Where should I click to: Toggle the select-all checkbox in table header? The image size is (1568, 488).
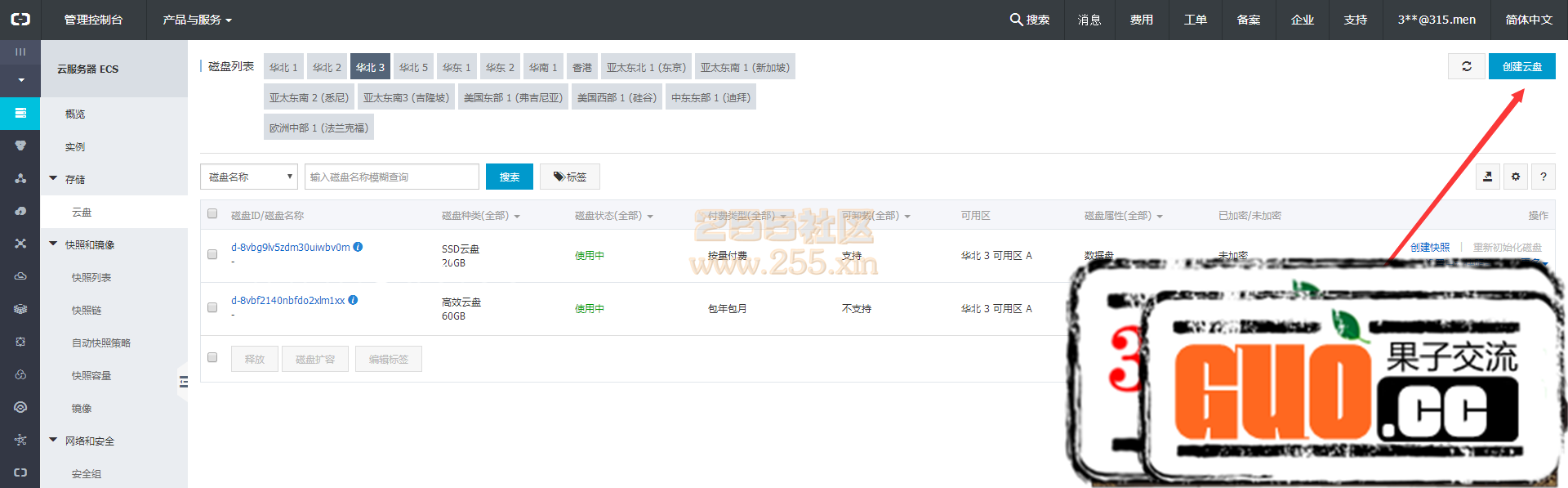click(212, 214)
